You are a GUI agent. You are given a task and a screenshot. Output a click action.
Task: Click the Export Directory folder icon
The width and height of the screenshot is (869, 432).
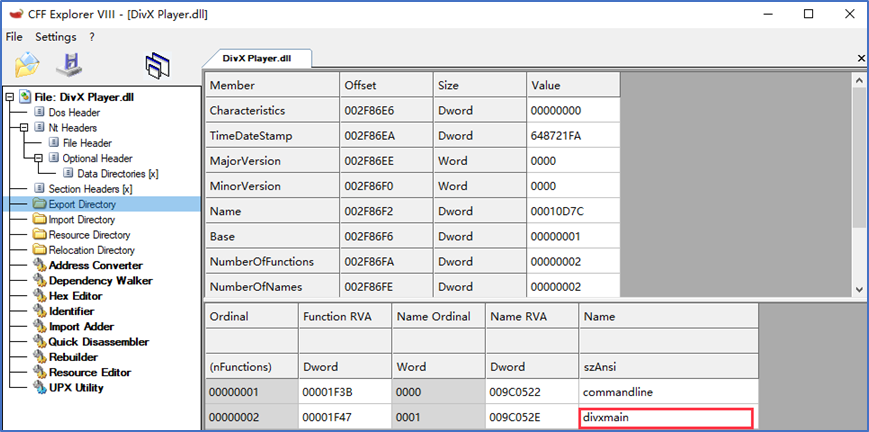[39, 204]
